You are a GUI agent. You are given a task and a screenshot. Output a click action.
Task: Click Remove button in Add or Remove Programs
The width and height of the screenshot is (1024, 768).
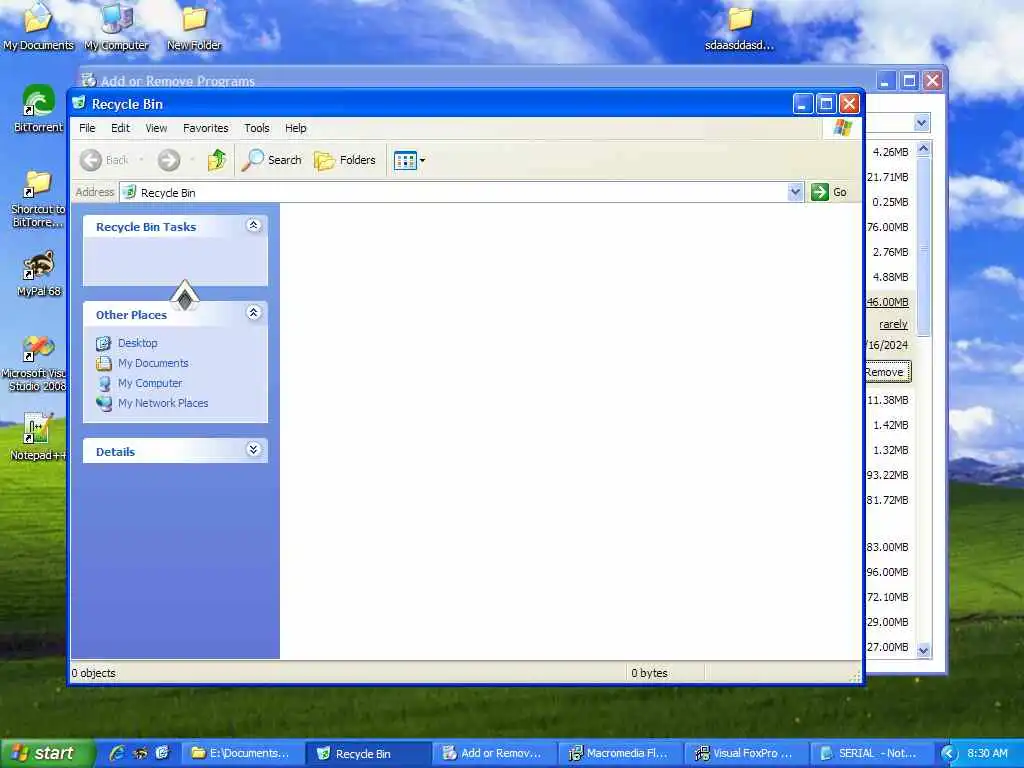click(886, 372)
